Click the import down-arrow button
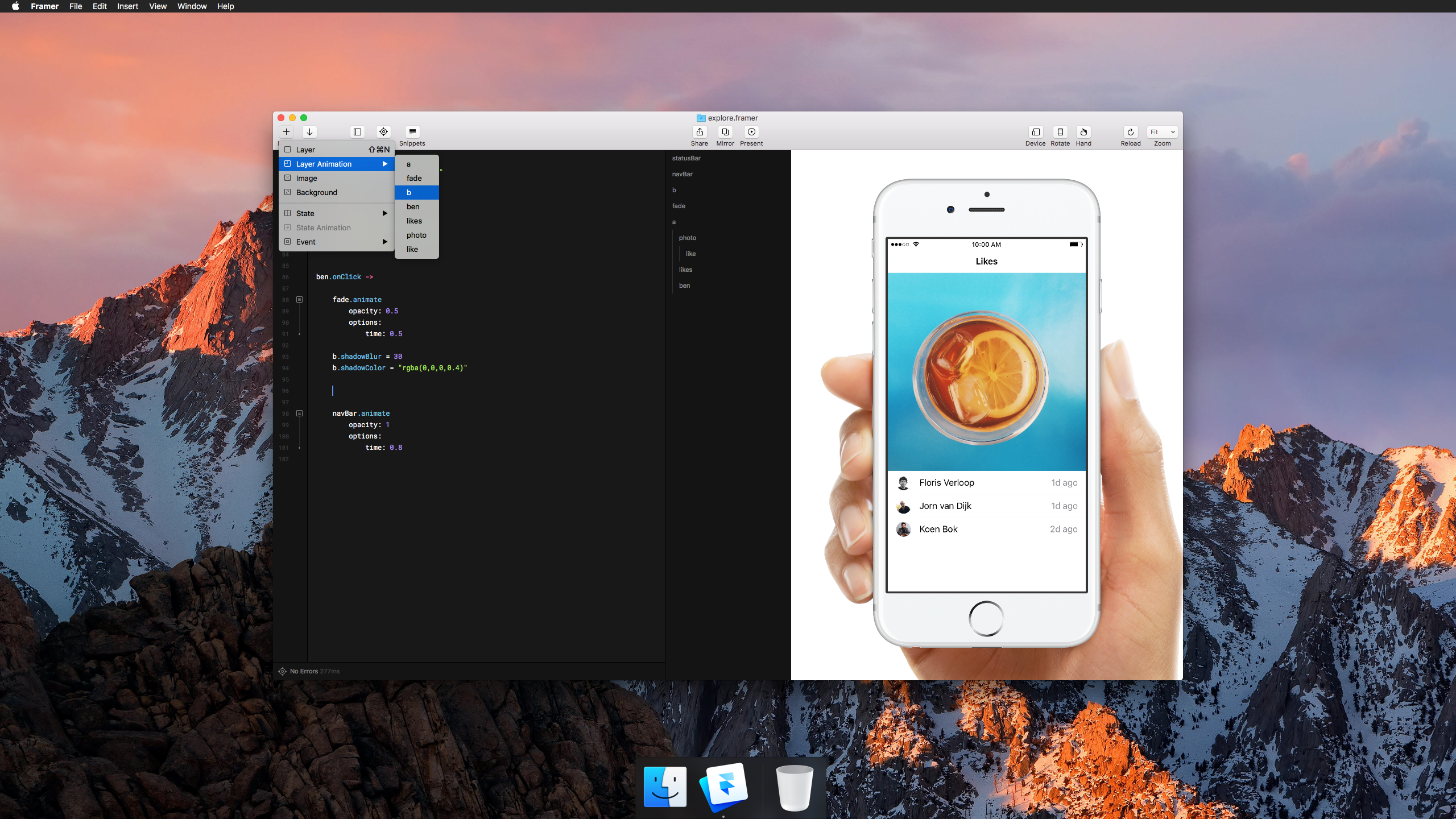This screenshot has height=819, width=1456. click(309, 132)
